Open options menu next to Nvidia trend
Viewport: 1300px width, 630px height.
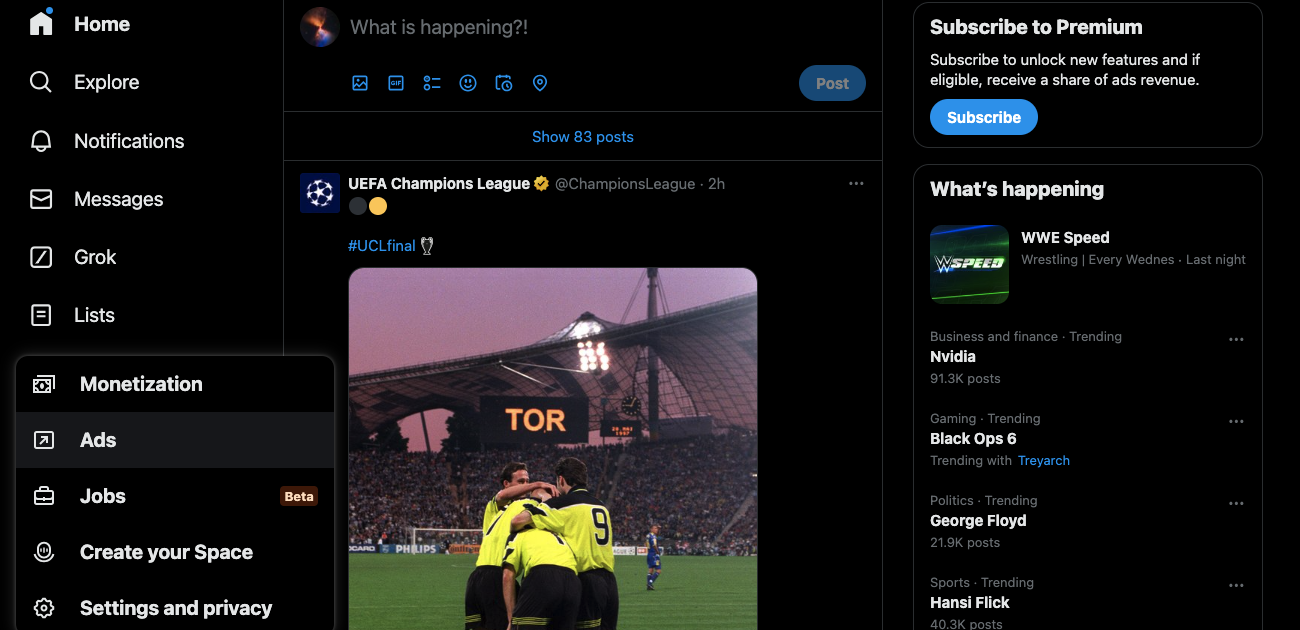click(x=1237, y=339)
